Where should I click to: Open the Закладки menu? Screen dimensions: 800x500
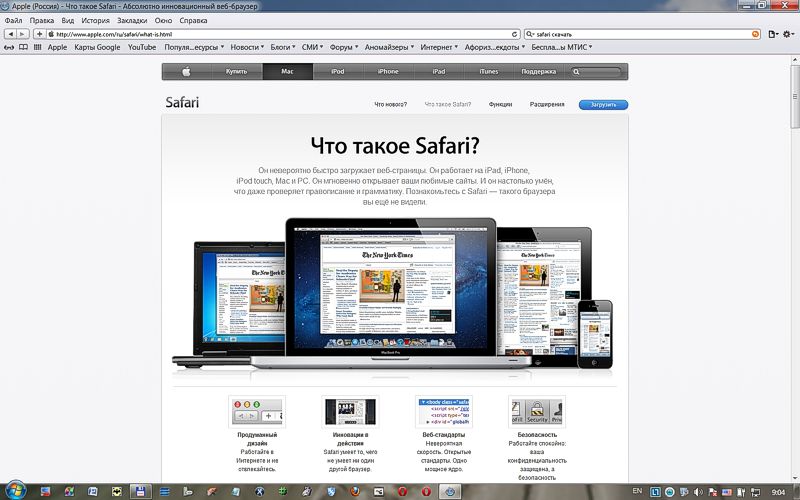point(132,20)
